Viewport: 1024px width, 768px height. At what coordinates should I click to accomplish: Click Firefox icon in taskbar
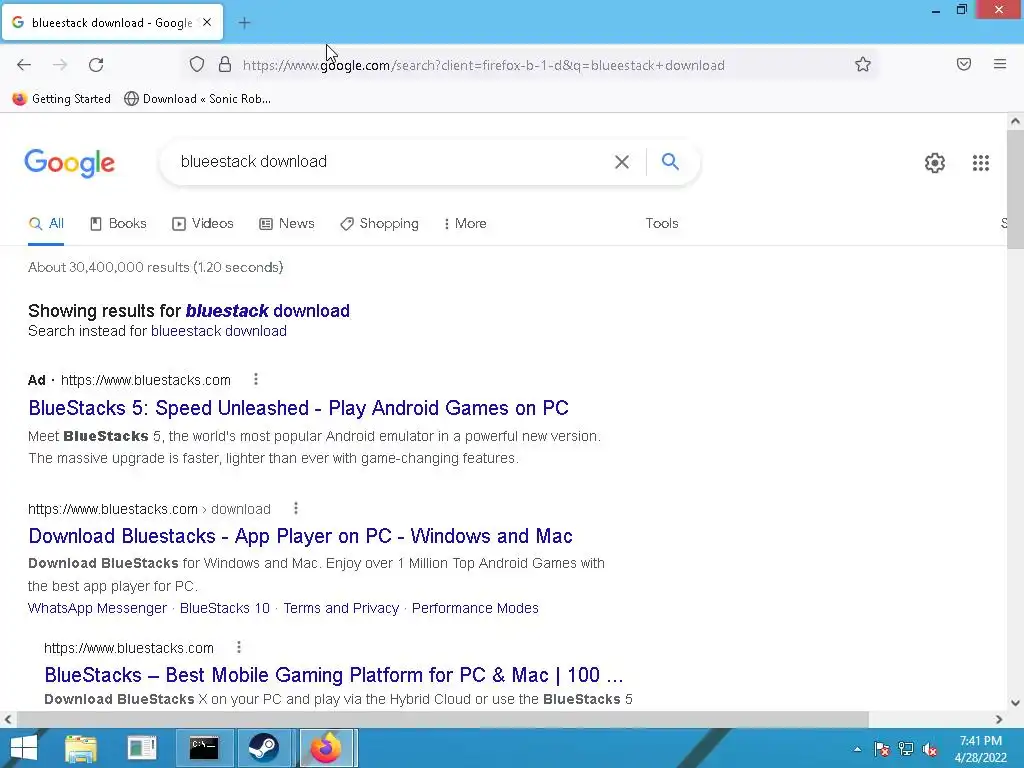click(326, 748)
